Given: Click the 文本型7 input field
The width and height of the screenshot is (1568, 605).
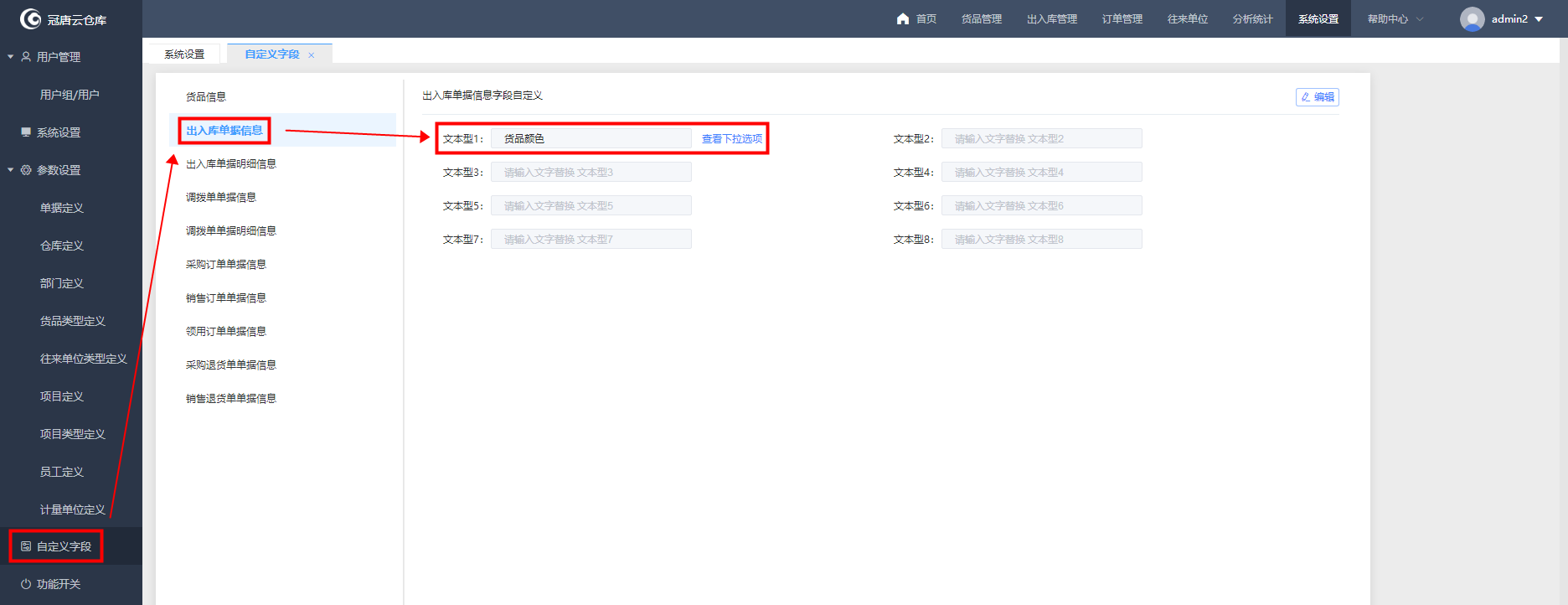Looking at the screenshot, I should point(591,240).
